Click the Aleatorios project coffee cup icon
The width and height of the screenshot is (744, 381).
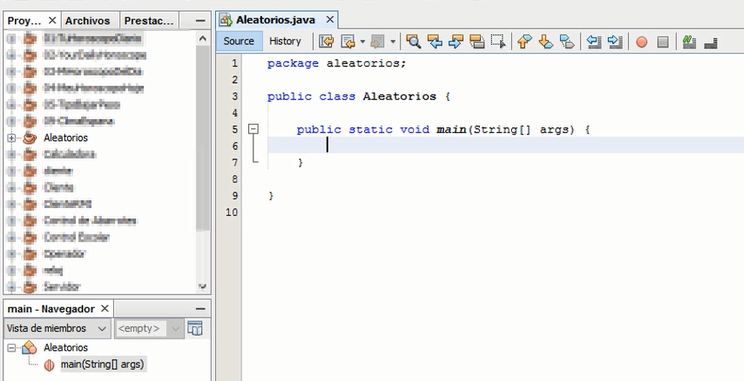pyautogui.click(x=29, y=138)
